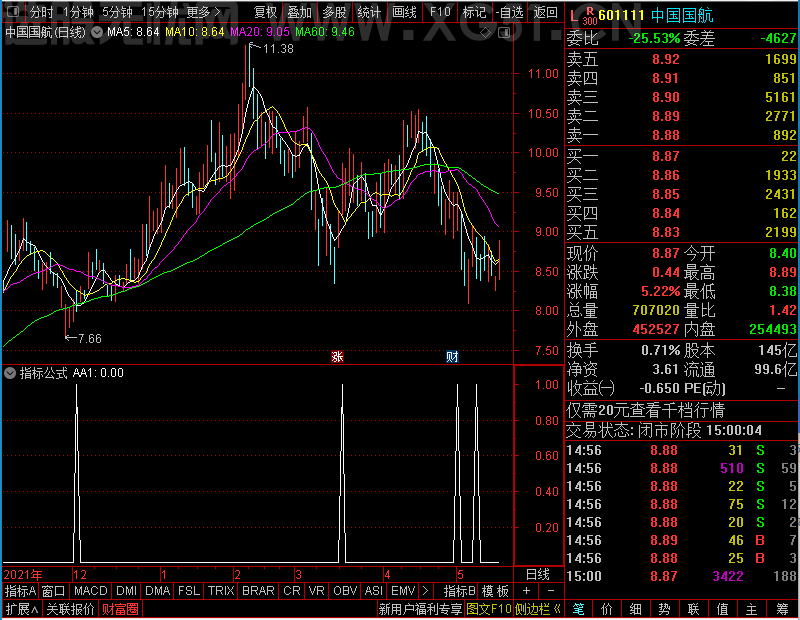Viewport: 800px width, 620px height.
Task: Click the 中国国航 stock name in quote panel
Action: pos(682,15)
